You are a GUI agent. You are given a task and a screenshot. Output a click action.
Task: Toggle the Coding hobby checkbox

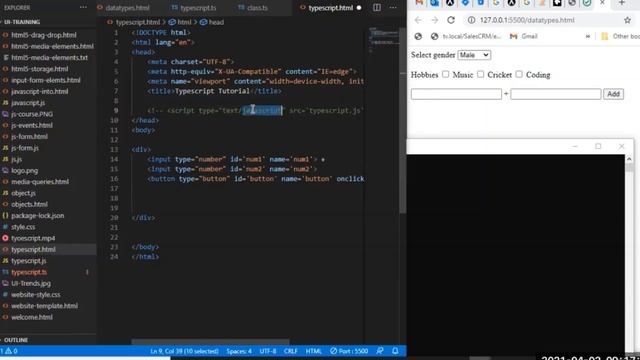click(519, 74)
